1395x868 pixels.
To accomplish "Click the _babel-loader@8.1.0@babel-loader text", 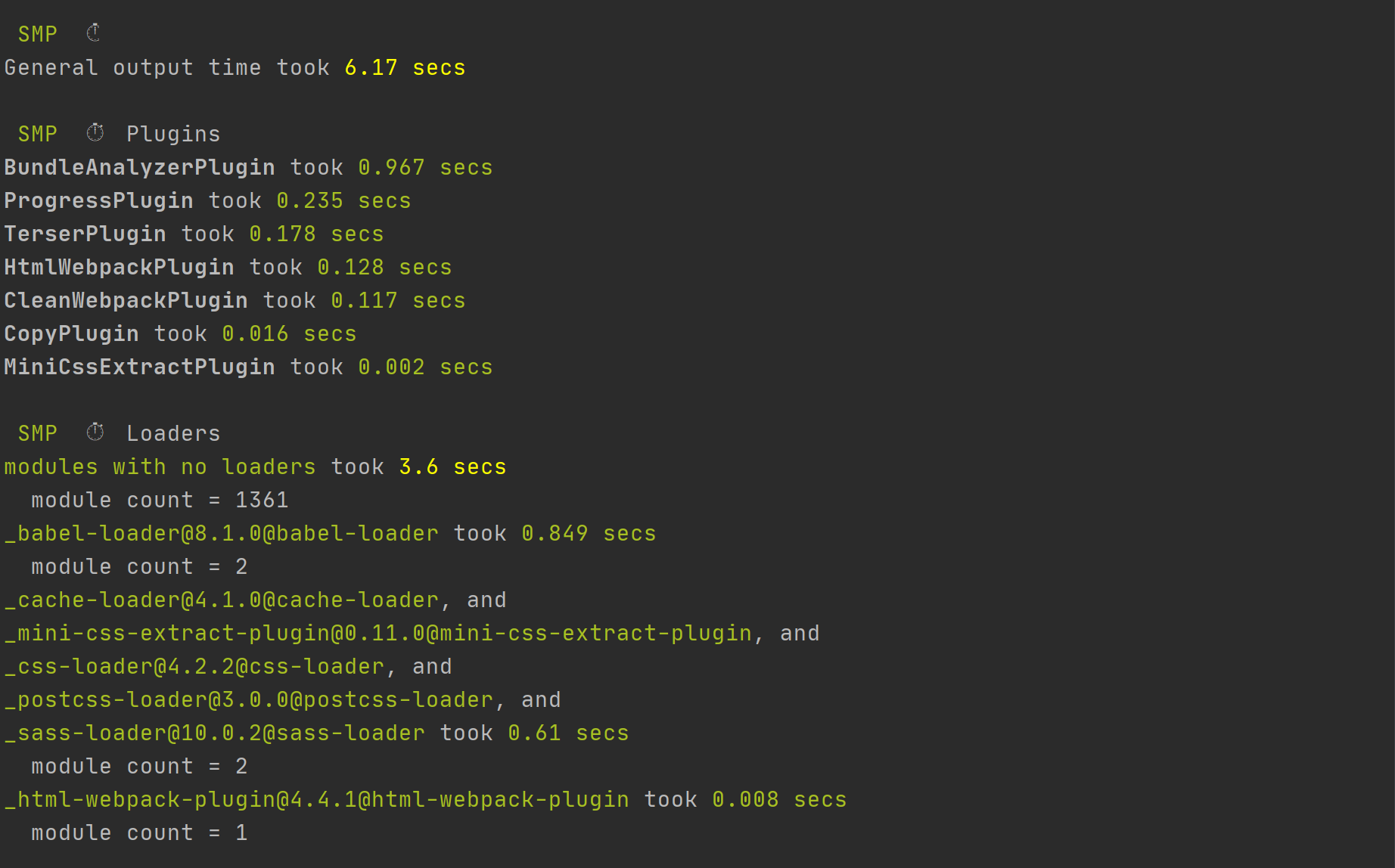I will (222, 533).
